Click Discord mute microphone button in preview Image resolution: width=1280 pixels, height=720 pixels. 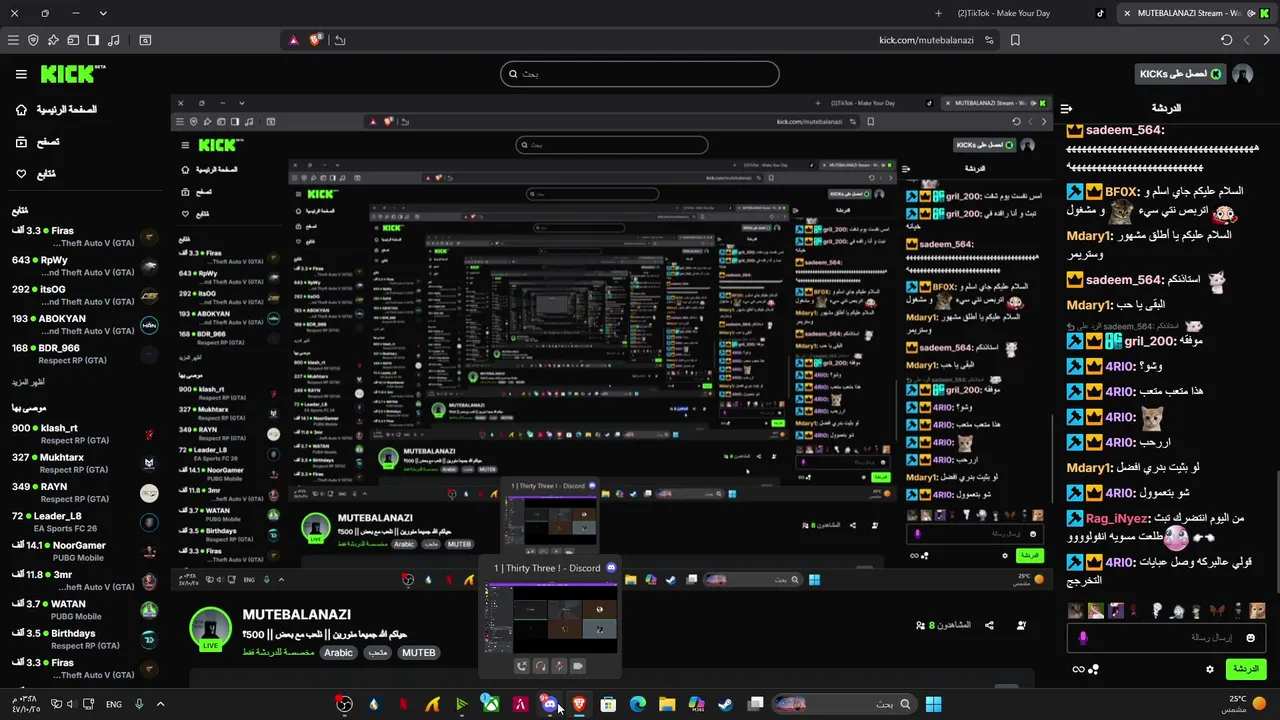click(559, 666)
